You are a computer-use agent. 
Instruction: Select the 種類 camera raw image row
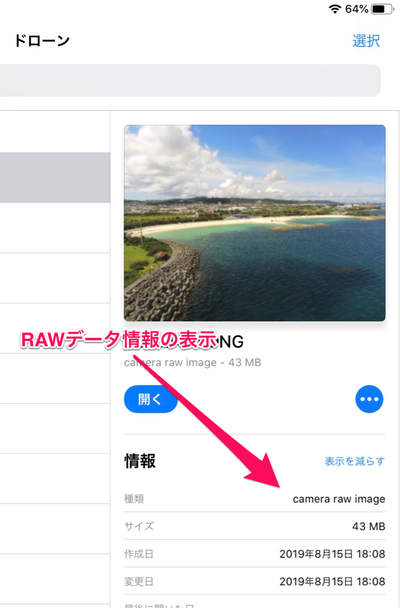(255, 499)
